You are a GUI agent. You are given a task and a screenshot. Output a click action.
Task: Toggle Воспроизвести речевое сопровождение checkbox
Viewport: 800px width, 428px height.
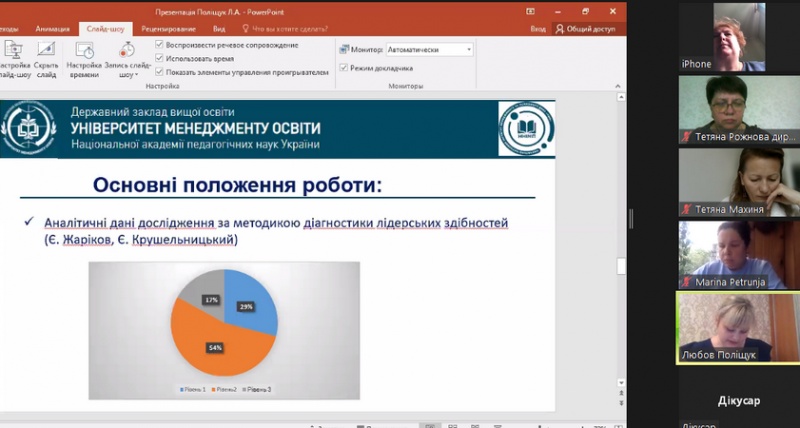point(159,45)
